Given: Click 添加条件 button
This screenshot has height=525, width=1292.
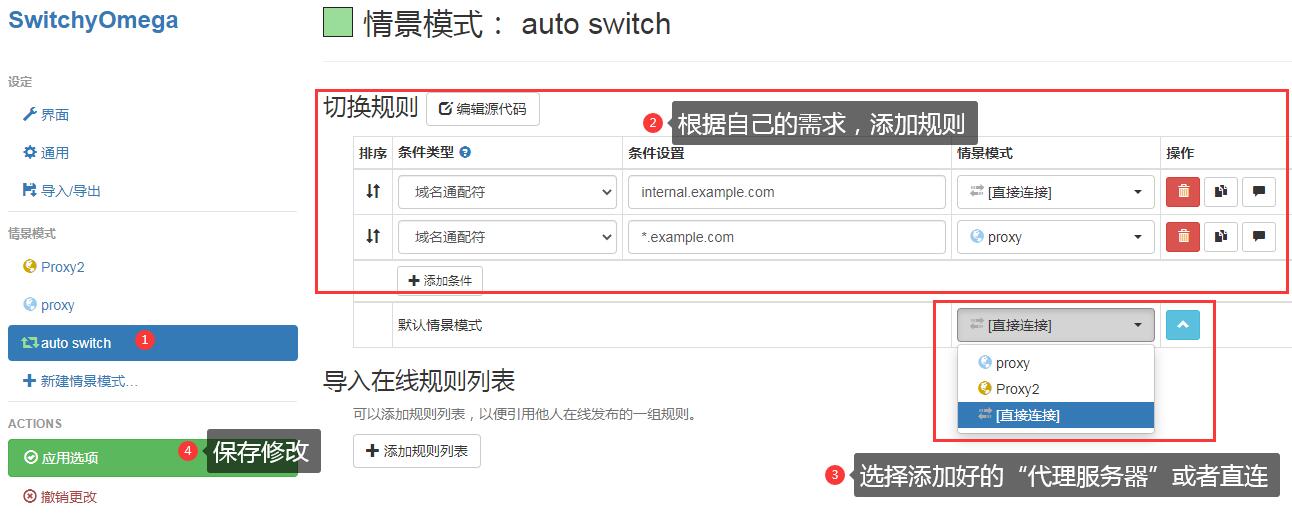Looking at the screenshot, I should 440,281.
